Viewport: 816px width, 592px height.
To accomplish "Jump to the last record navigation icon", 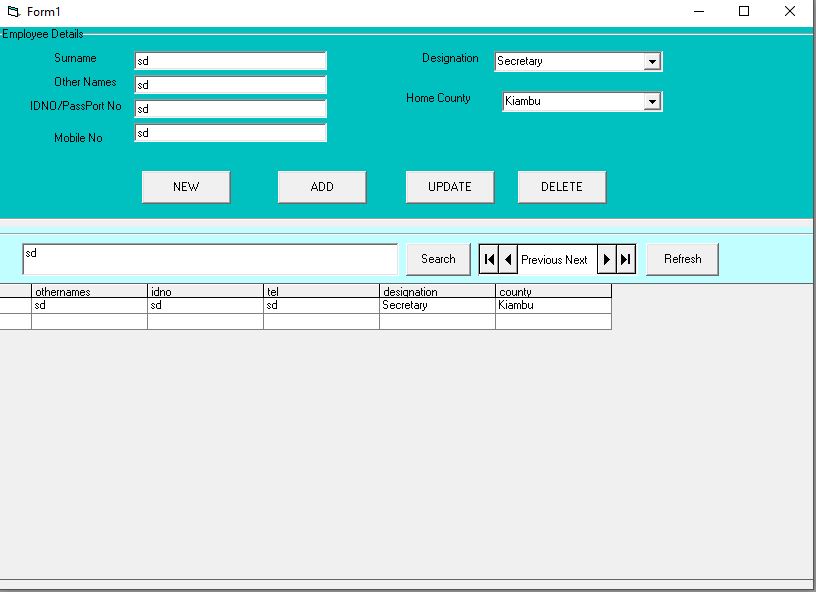I will tap(624, 258).
